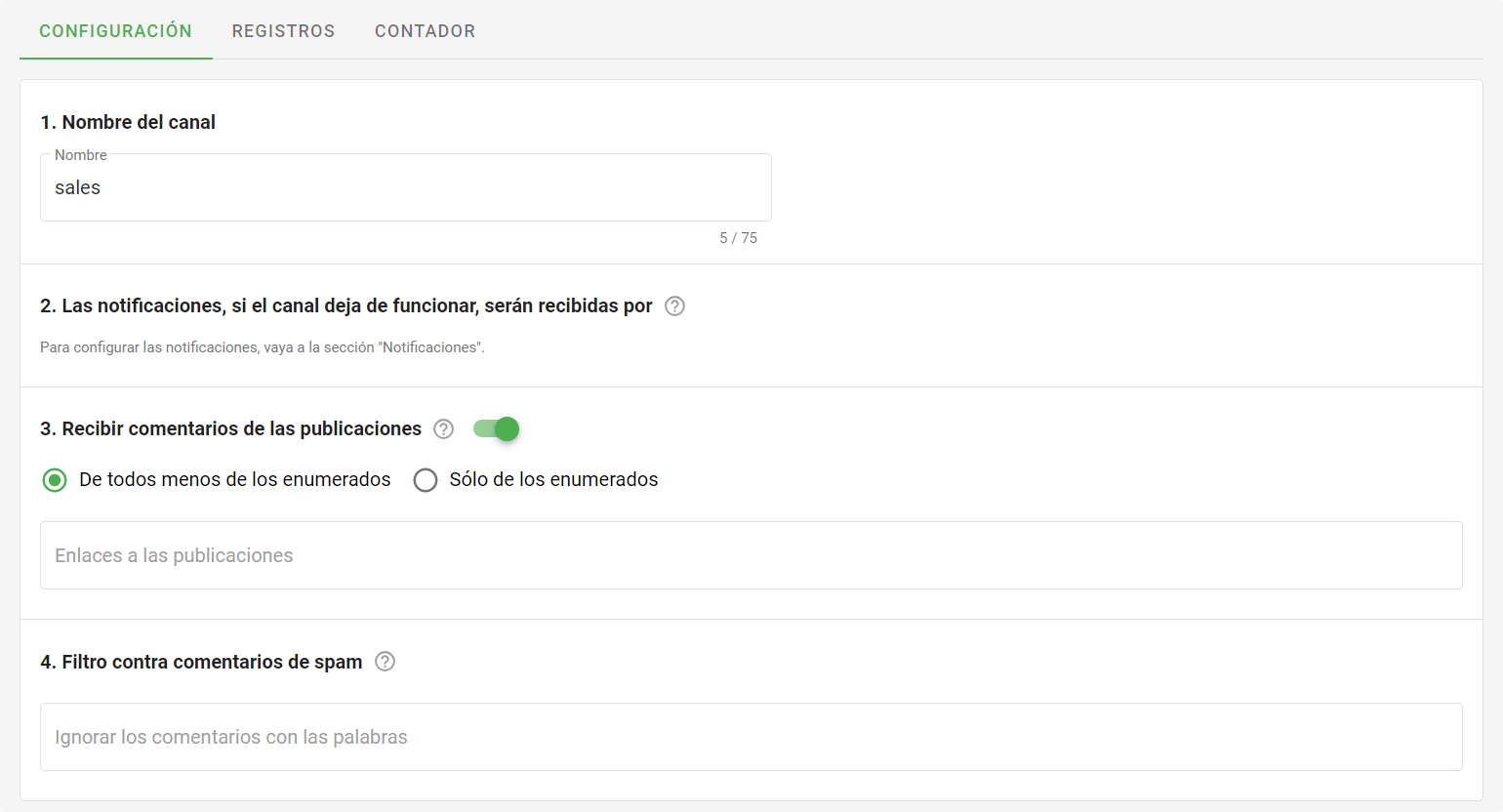Click the '3. Recibir comentarios de las publicaciones' heading
The image size is (1503, 812).
(x=230, y=429)
